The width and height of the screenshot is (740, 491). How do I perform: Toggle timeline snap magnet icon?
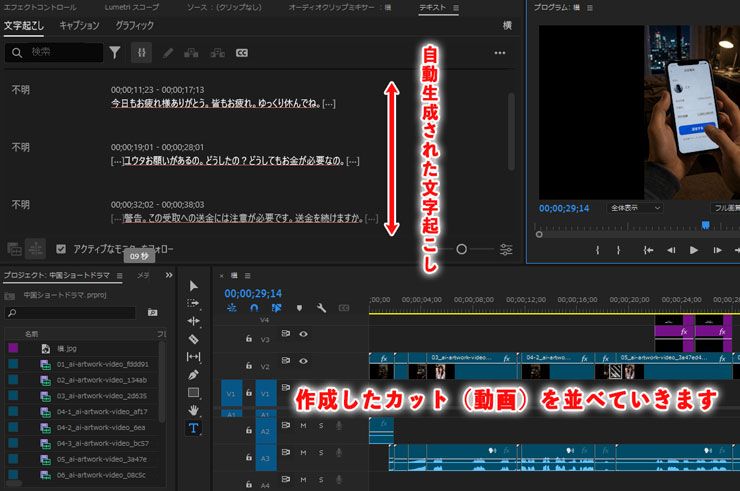click(254, 308)
